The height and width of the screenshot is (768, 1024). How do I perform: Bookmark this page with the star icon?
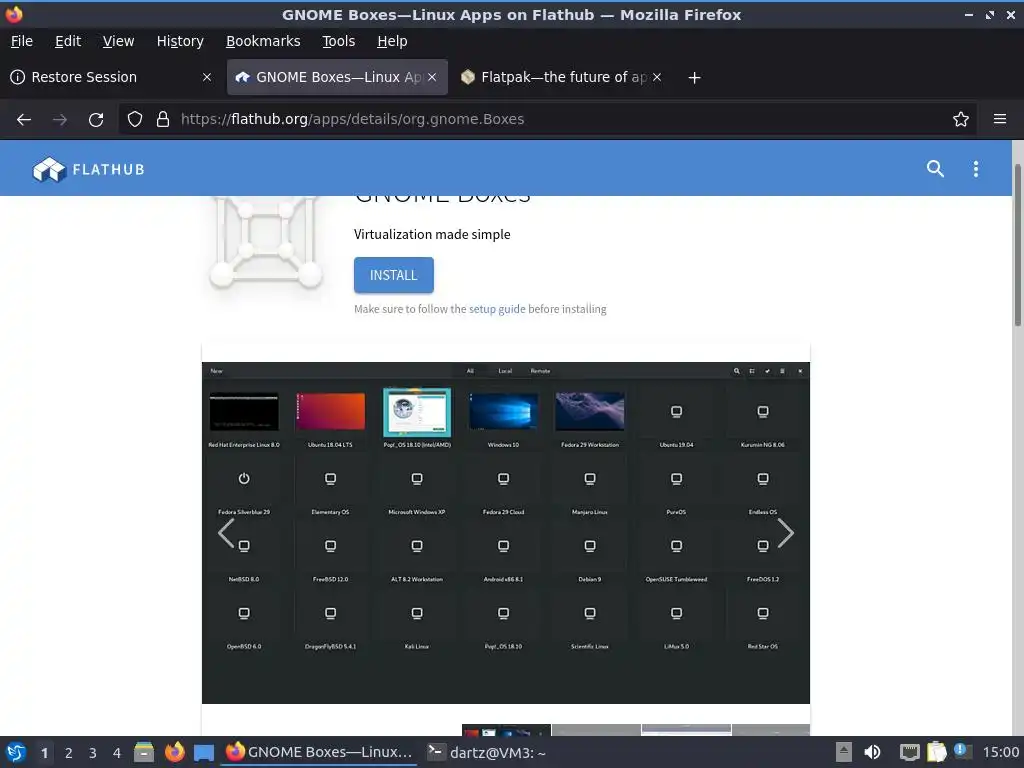(x=961, y=119)
